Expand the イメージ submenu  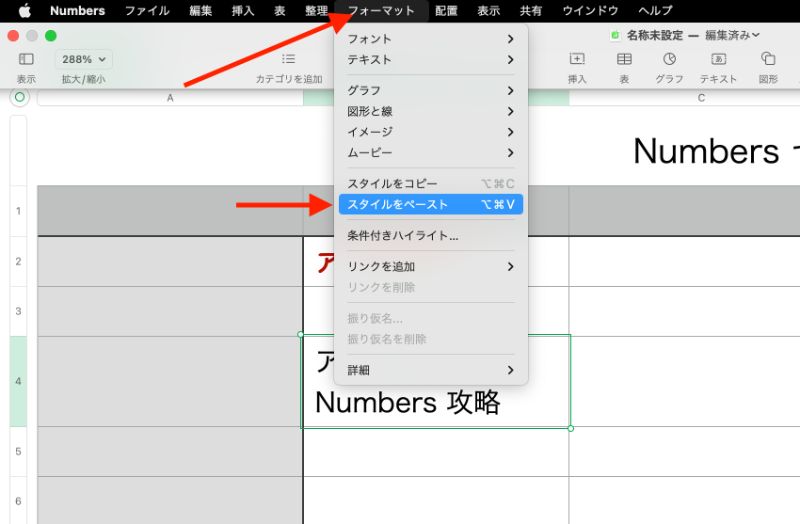(x=431, y=132)
